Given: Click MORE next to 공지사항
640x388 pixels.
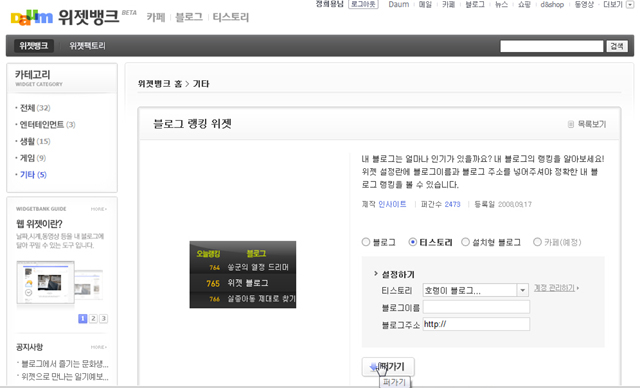Looking at the screenshot, I should tap(99, 347).
